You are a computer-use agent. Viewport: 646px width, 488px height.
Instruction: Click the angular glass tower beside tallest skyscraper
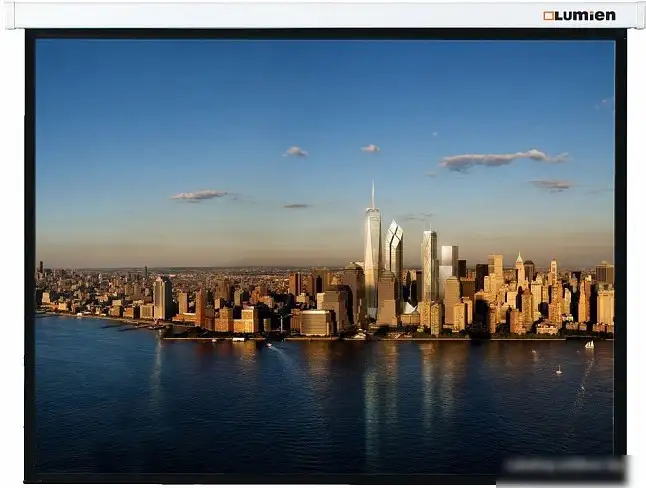395,255
